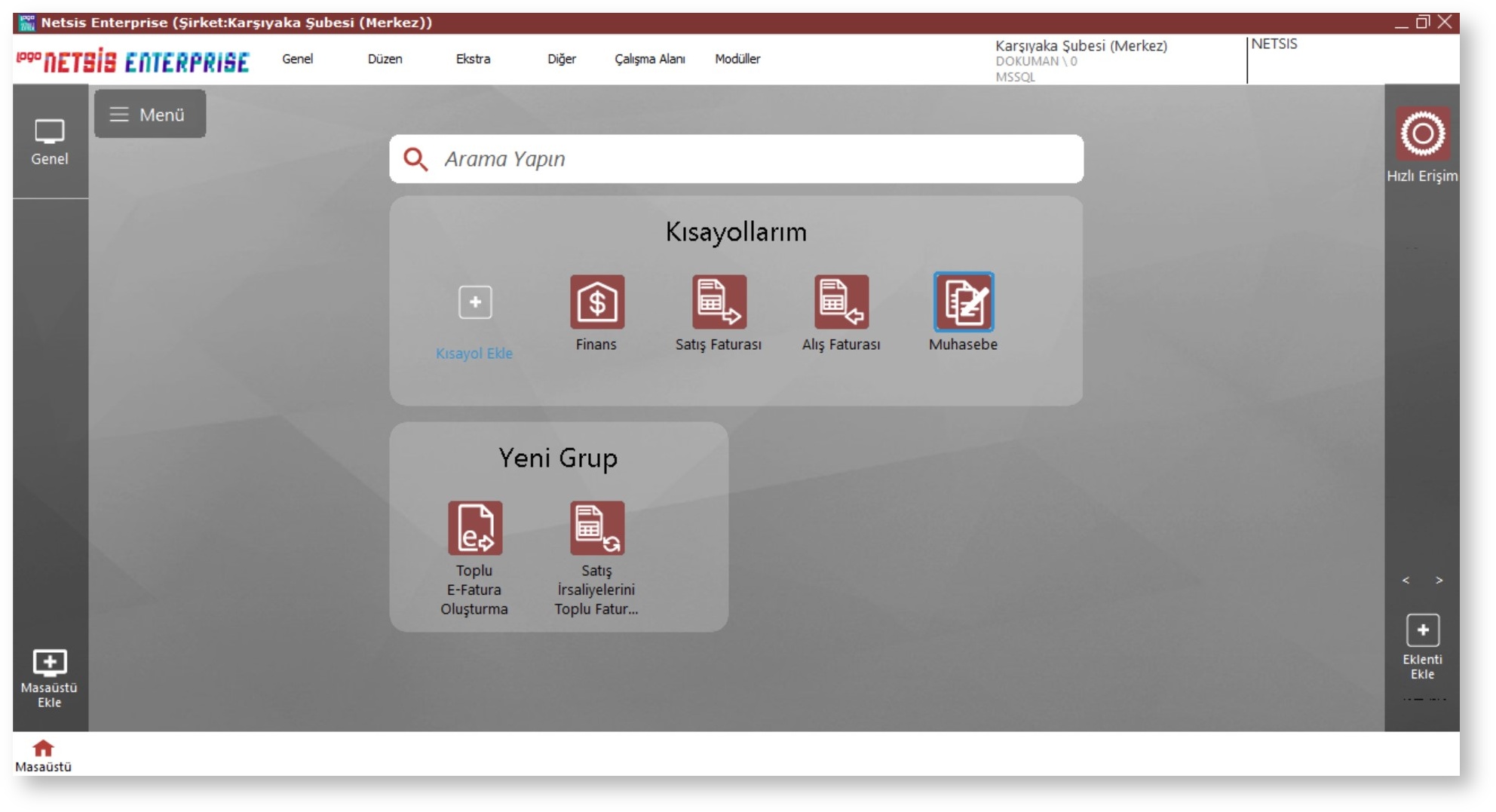Go to next quick access page arrow
Image resolution: width=1496 pixels, height=812 pixels.
point(1439,580)
